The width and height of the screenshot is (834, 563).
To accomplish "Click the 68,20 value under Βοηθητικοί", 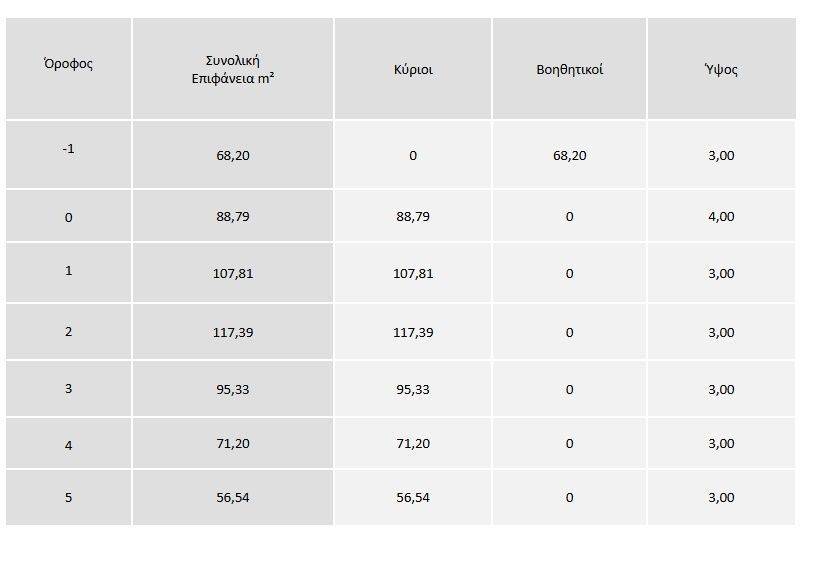I will tap(569, 156).
